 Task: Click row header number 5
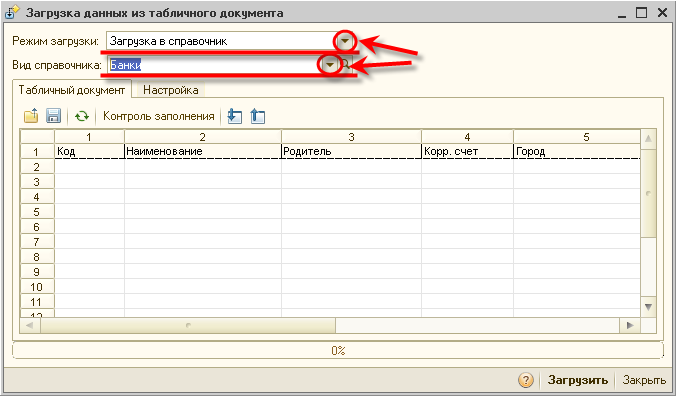37,212
